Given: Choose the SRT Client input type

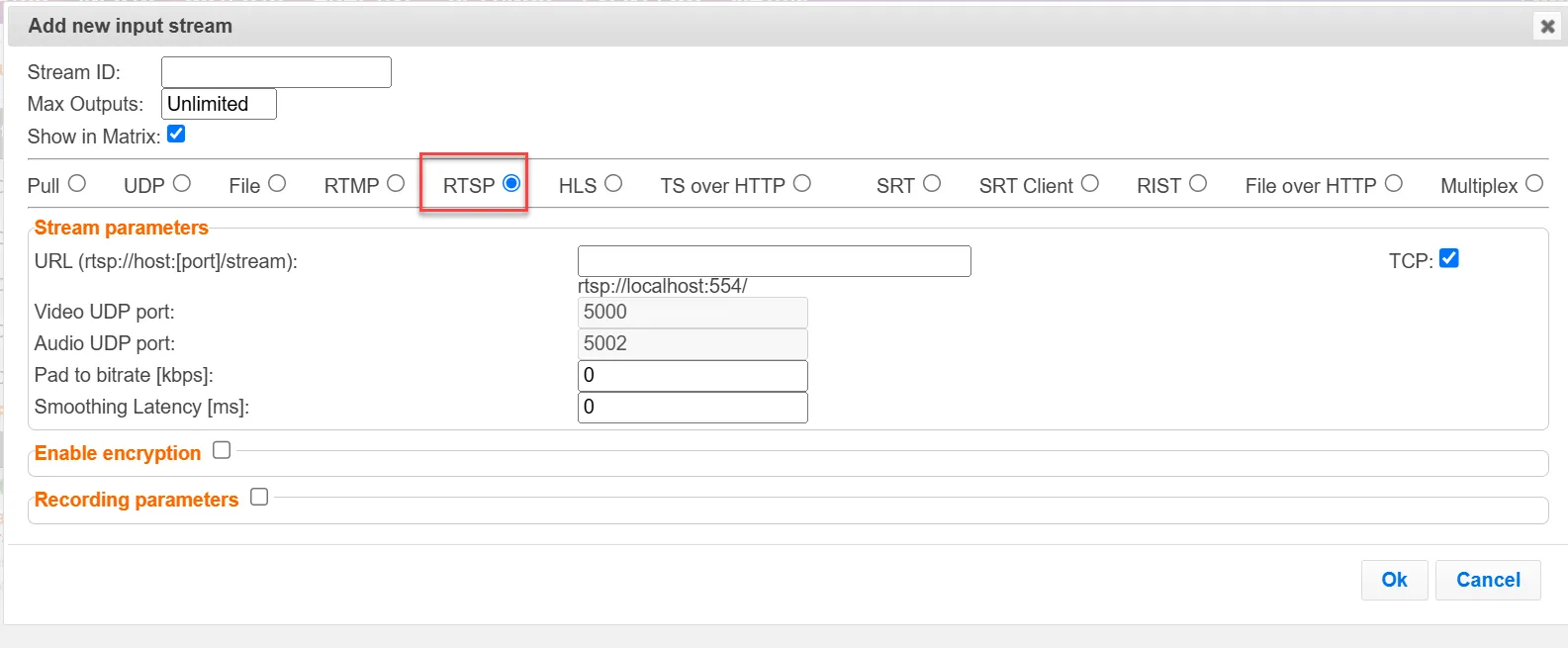Looking at the screenshot, I should pos(1090,183).
